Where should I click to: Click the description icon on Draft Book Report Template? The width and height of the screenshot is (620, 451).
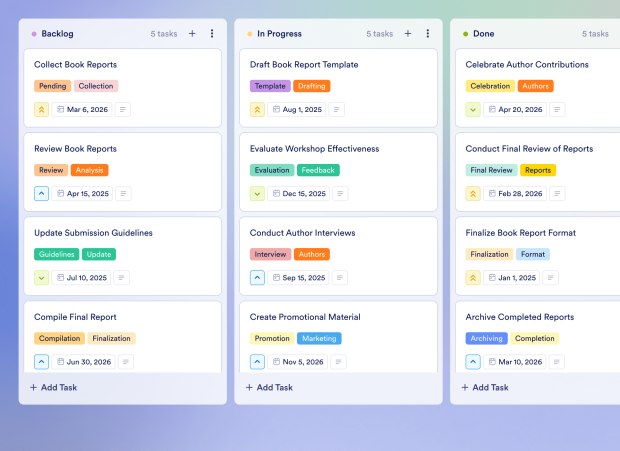pyautogui.click(x=337, y=110)
